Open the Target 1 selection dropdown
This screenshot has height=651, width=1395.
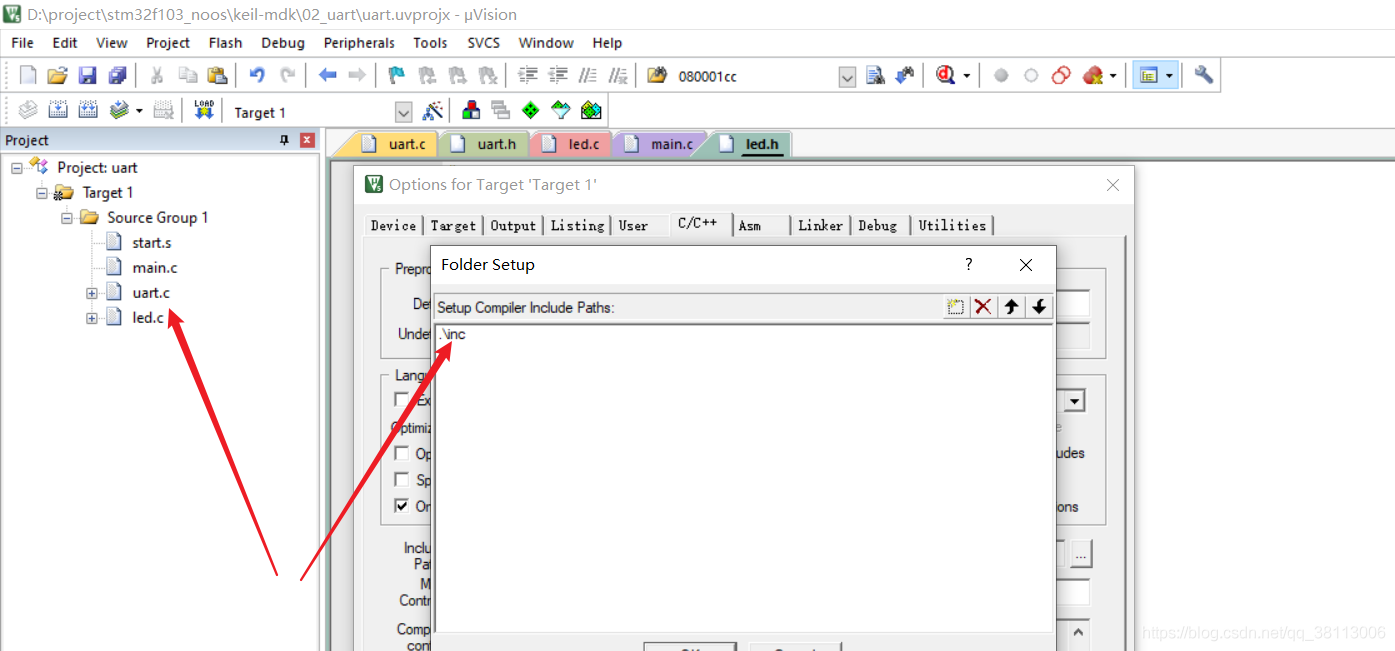click(404, 112)
